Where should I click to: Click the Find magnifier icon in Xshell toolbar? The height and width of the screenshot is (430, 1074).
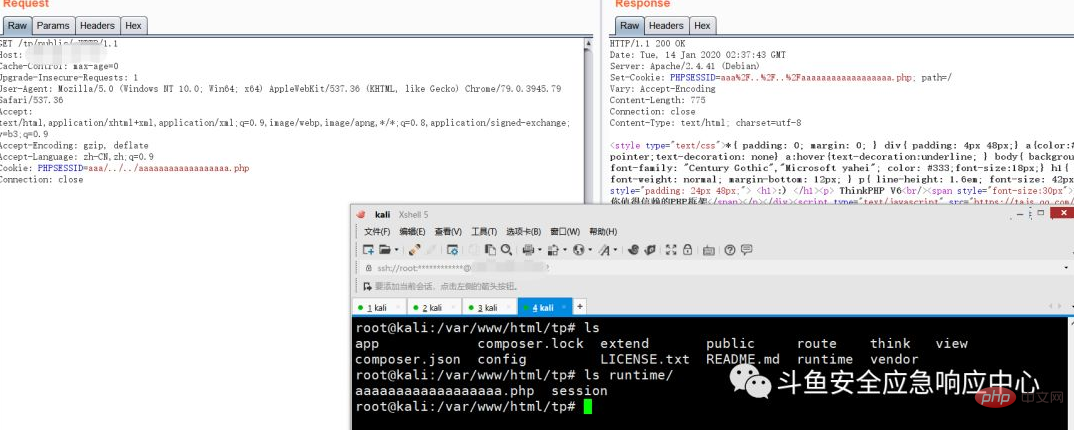point(506,249)
